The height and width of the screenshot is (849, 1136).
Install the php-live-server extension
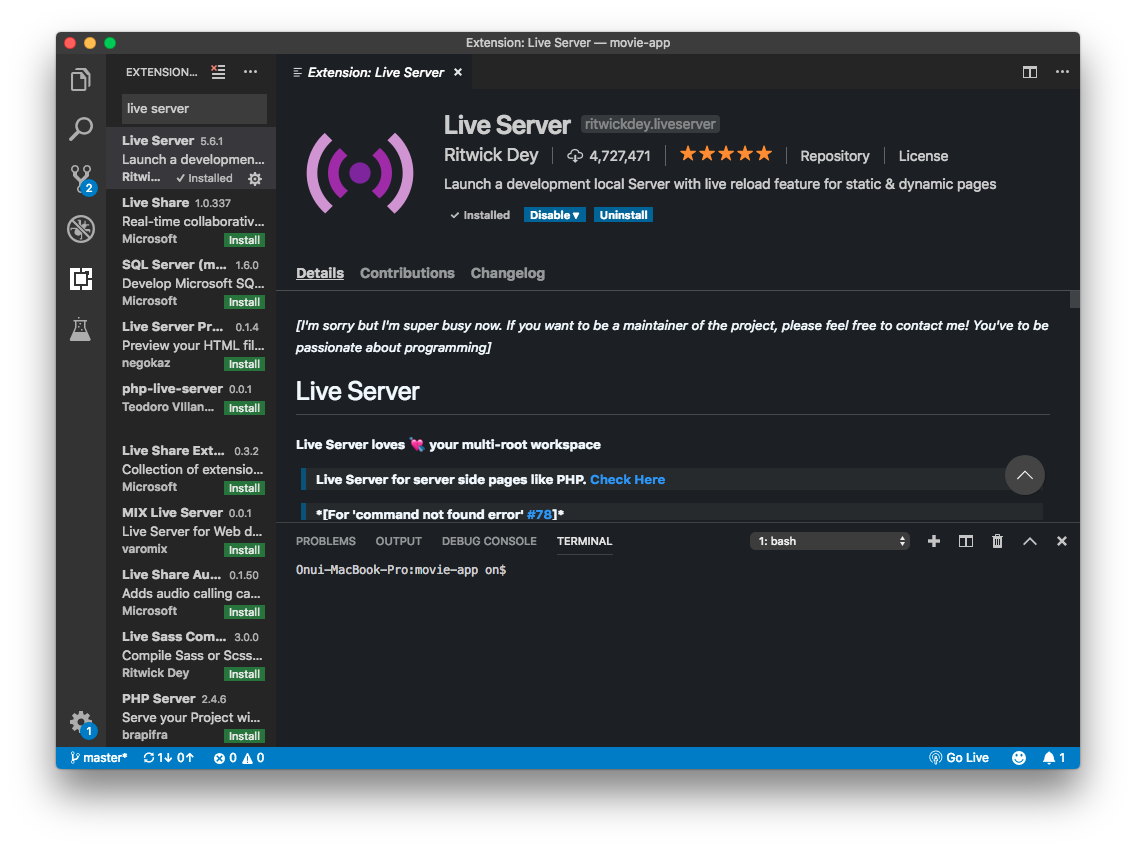point(244,409)
